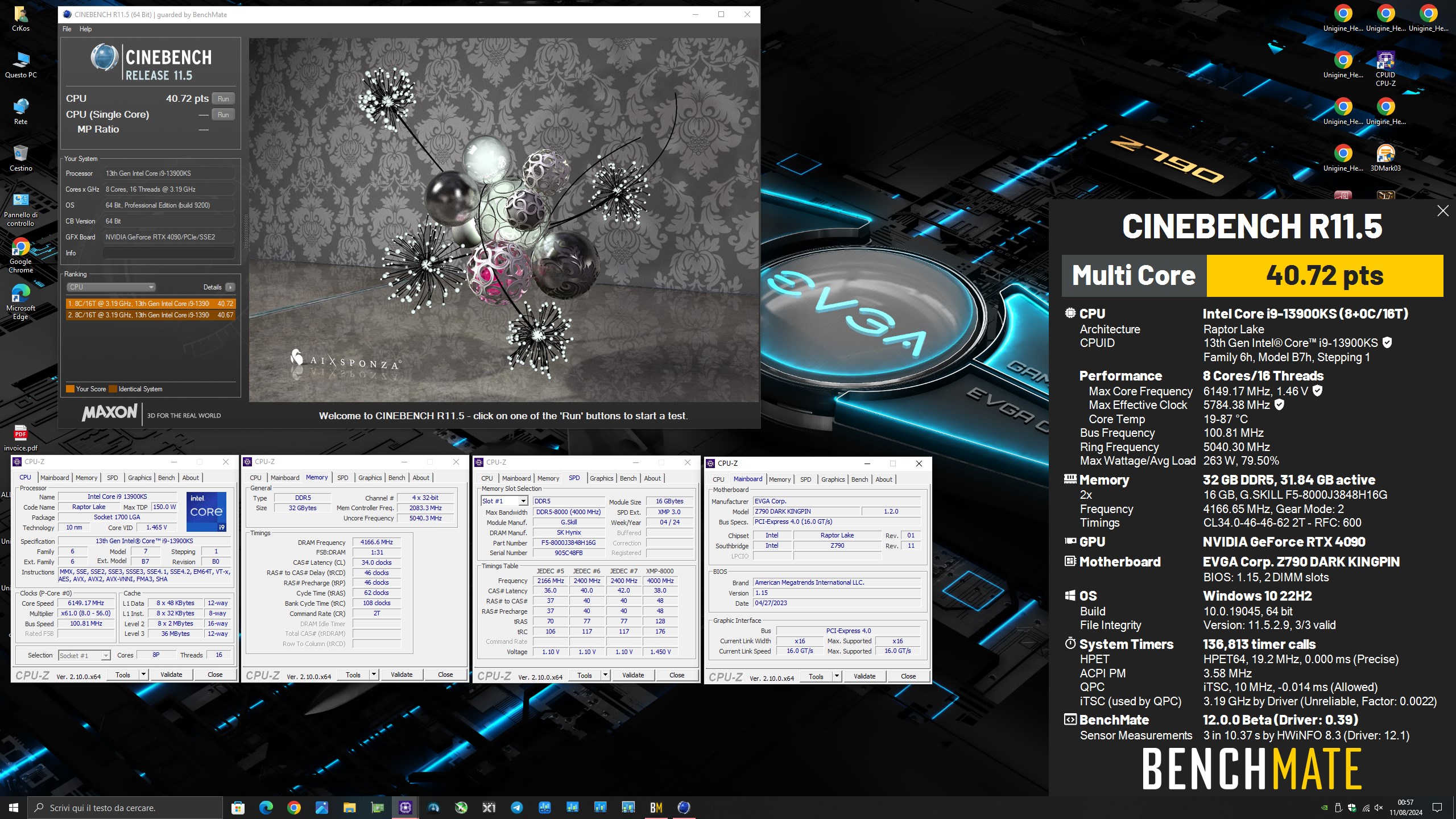1456x819 pixels.
Task: Open the Socket #1 selection dropdown in CPU-Z
Action: (x=105, y=656)
